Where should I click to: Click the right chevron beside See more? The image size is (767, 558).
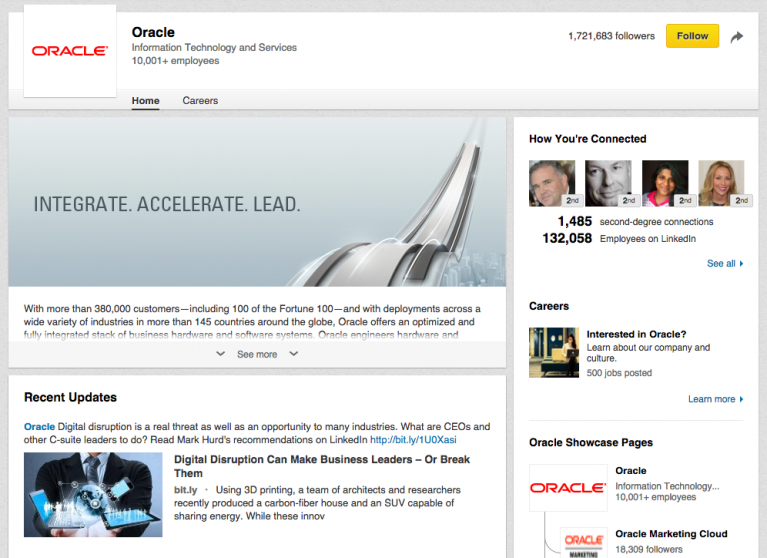(294, 354)
